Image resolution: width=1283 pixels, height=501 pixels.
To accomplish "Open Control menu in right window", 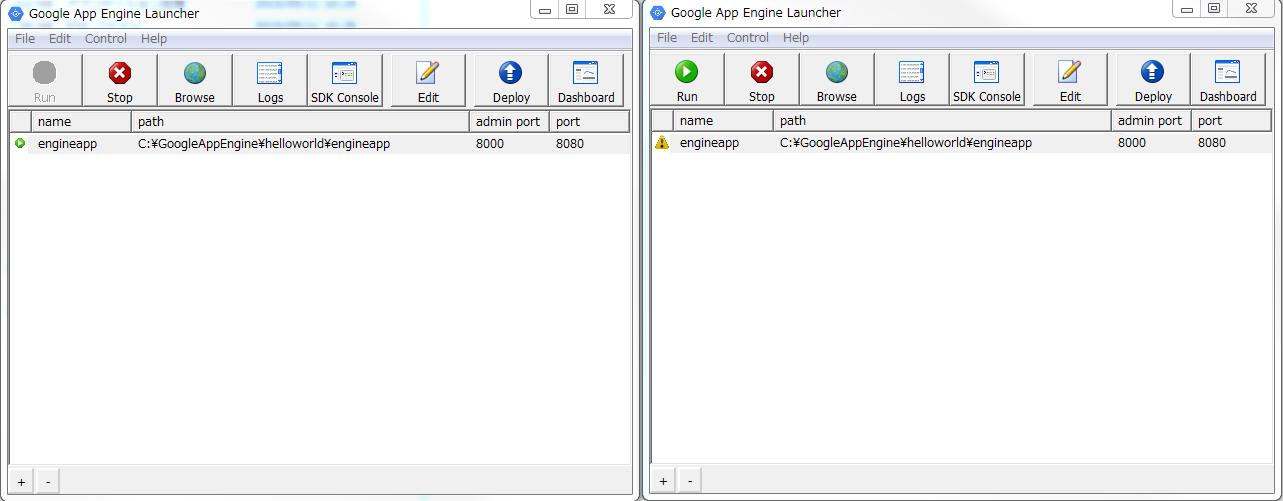I will [748, 38].
